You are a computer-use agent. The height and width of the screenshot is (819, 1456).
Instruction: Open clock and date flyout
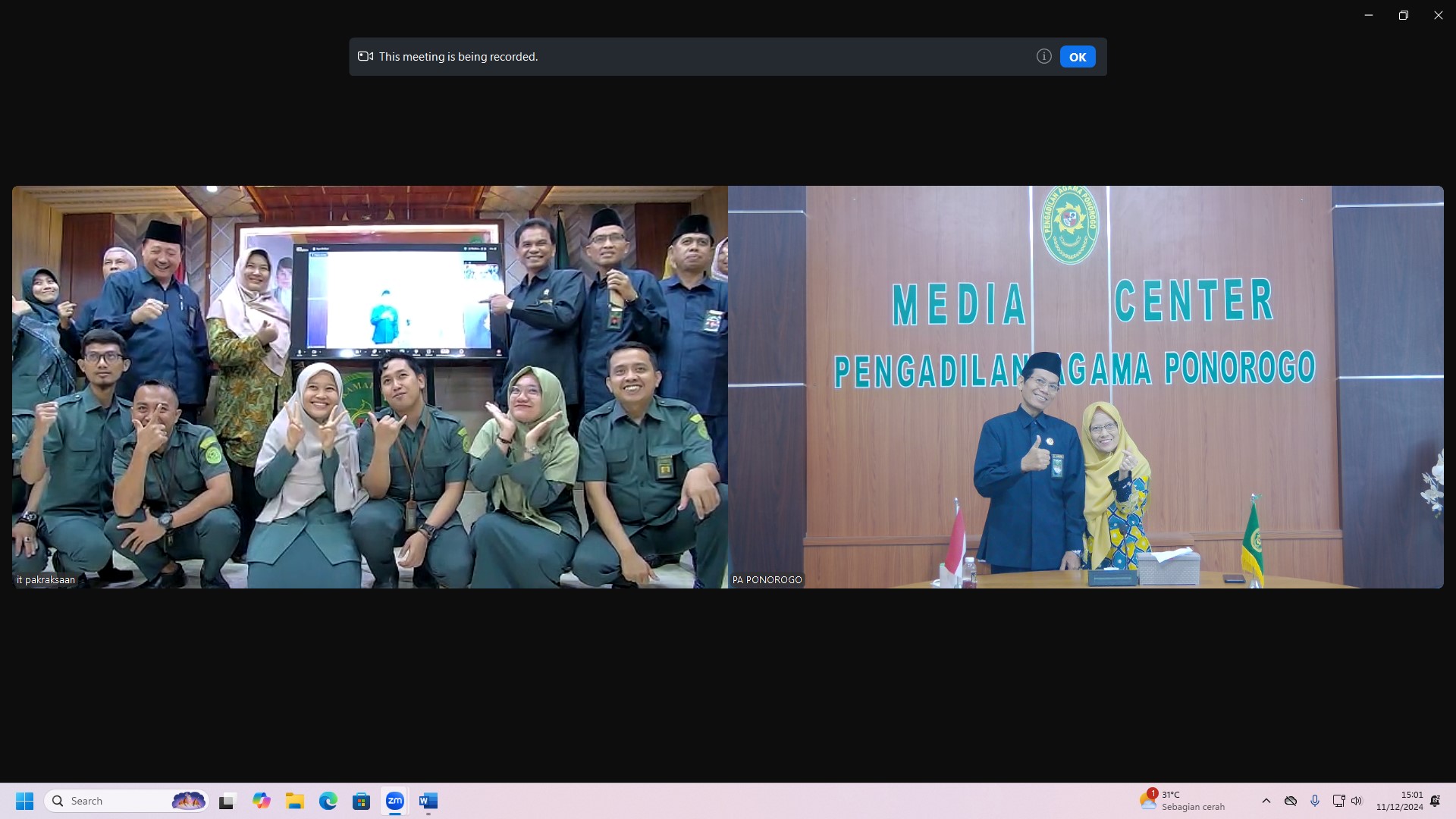coord(1400,801)
